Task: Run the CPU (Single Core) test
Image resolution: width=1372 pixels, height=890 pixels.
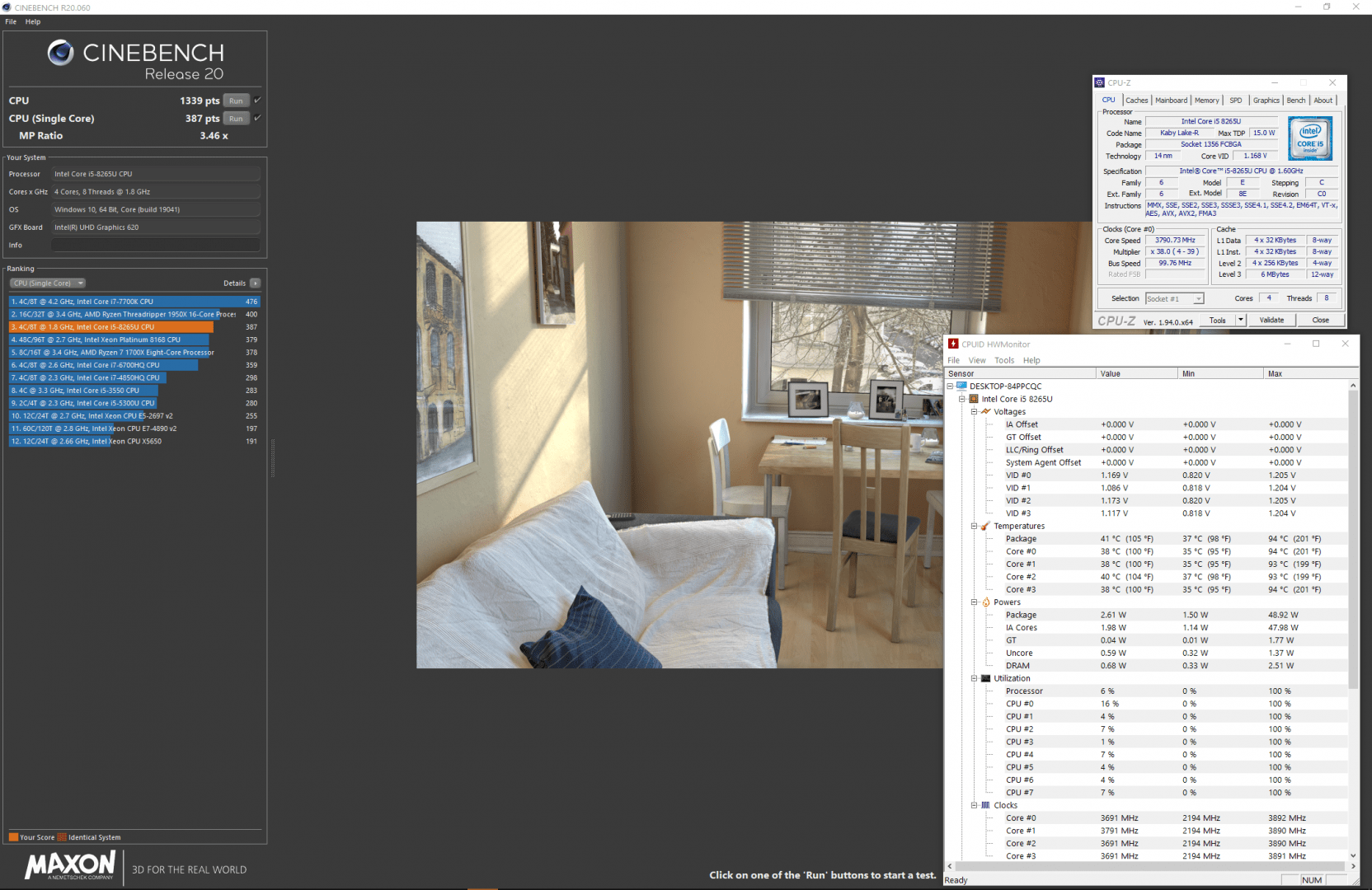Action: tap(236, 119)
